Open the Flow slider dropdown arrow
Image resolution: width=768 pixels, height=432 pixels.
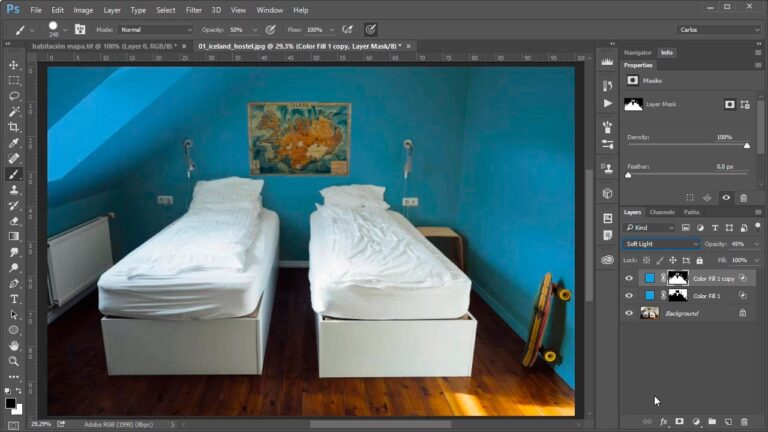pos(332,30)
